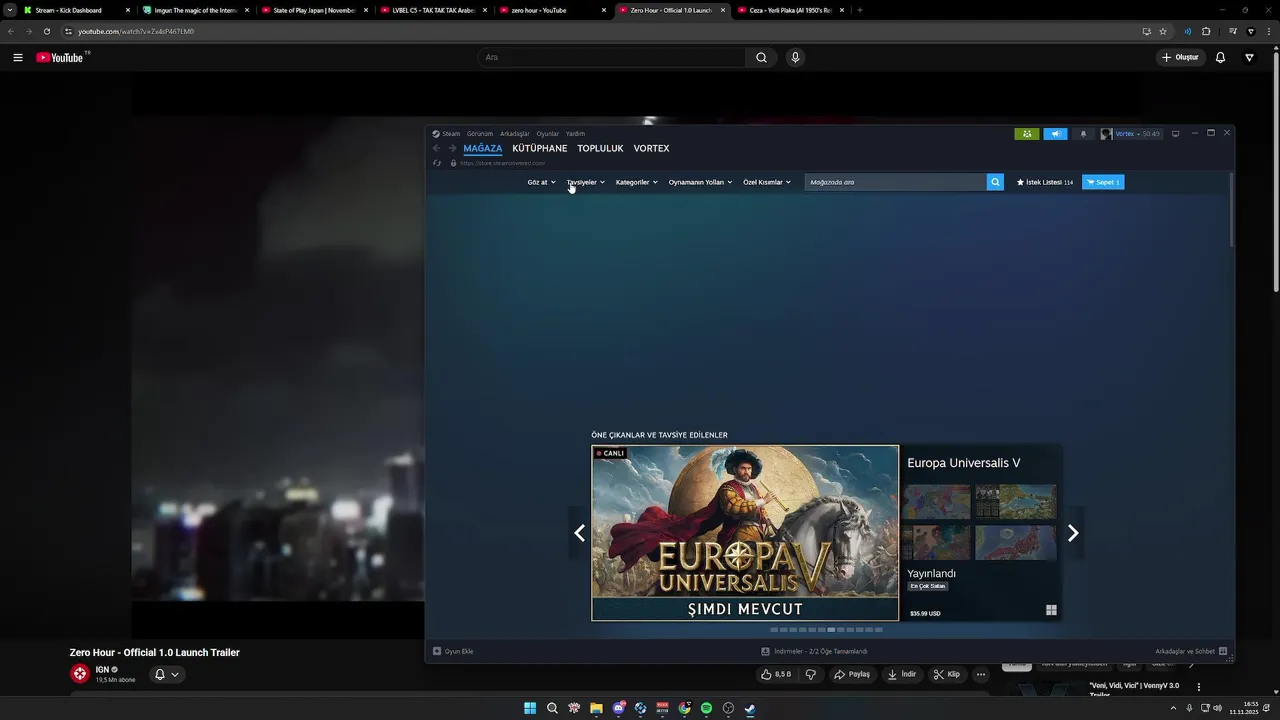The width and height of the screenshot is (1280, 720).
Task: Expand the Göz at dropdown
Action: coord(541,182)
